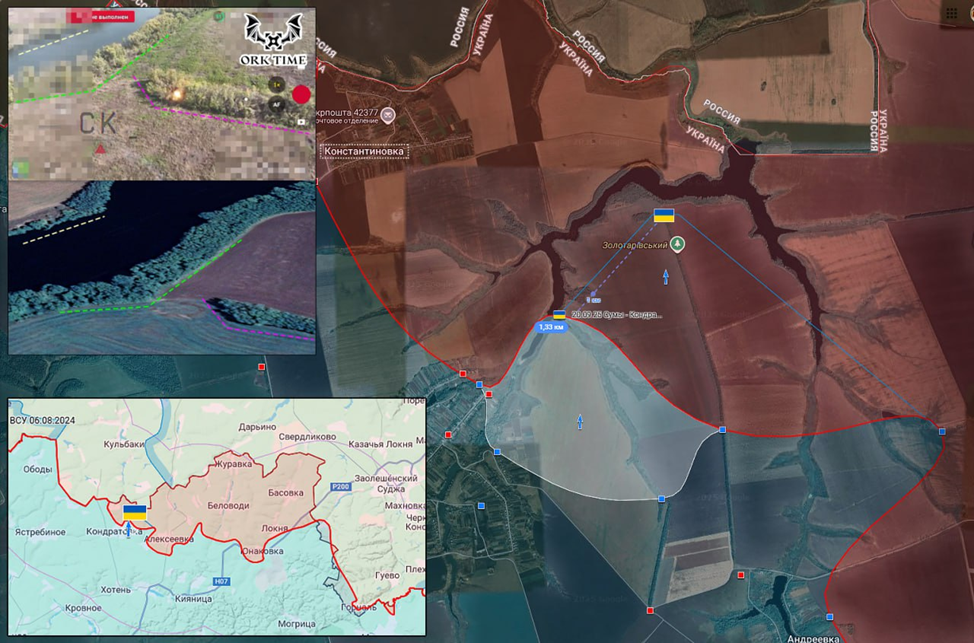Image resolution: width=974 pixels, height=643 pixels.
Task: Click the green tree park marker icon
Action: 677,243
